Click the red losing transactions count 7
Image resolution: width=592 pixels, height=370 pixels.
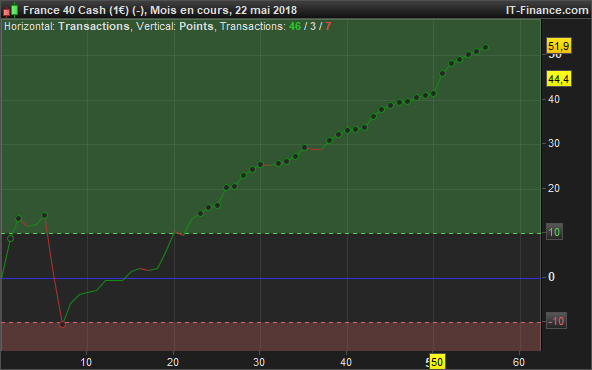tap(328, 26)
